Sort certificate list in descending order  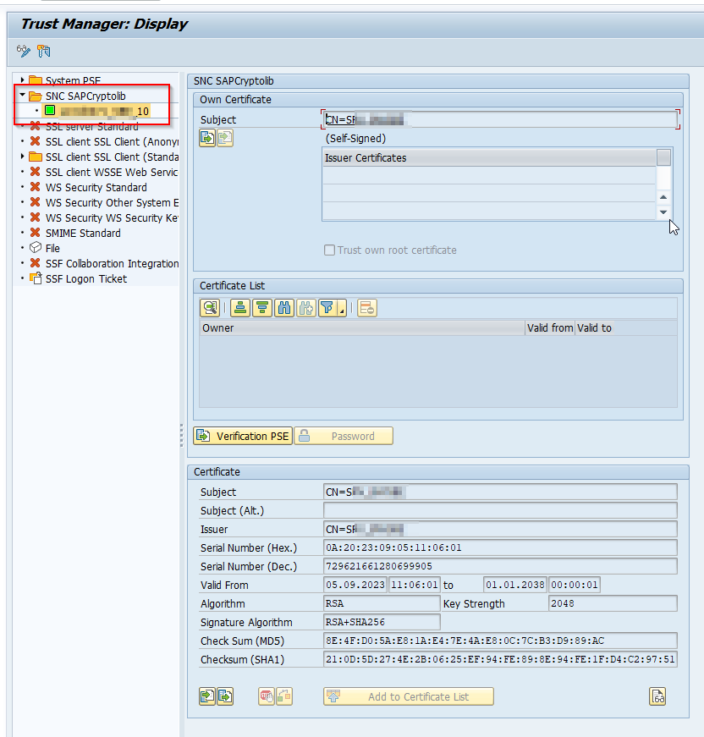click(262, 308)
